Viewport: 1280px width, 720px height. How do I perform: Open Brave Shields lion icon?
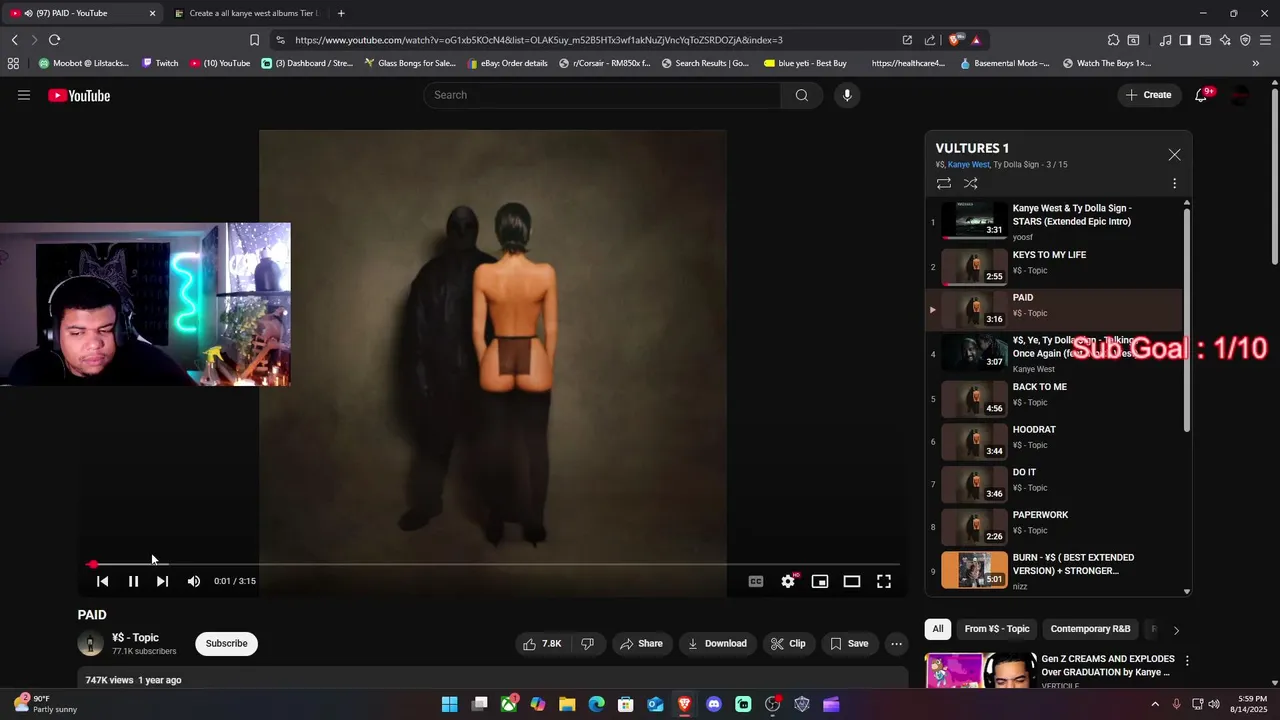pyautogui.click(x=956, y=40)
